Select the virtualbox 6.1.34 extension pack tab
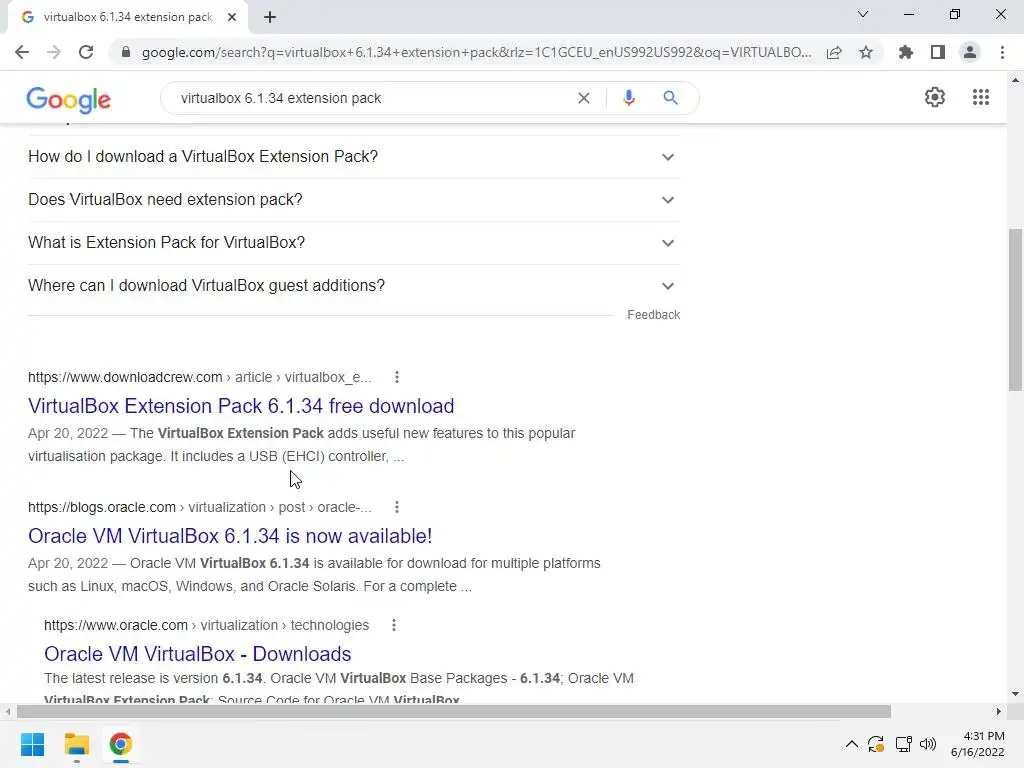Screen dimensions: 1024x768 coord(127,17)
